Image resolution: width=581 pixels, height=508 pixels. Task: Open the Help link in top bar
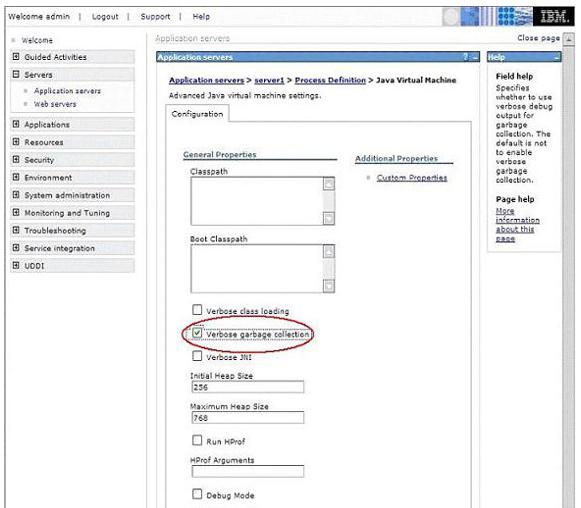pyautogui.click(x=201, y=17)
